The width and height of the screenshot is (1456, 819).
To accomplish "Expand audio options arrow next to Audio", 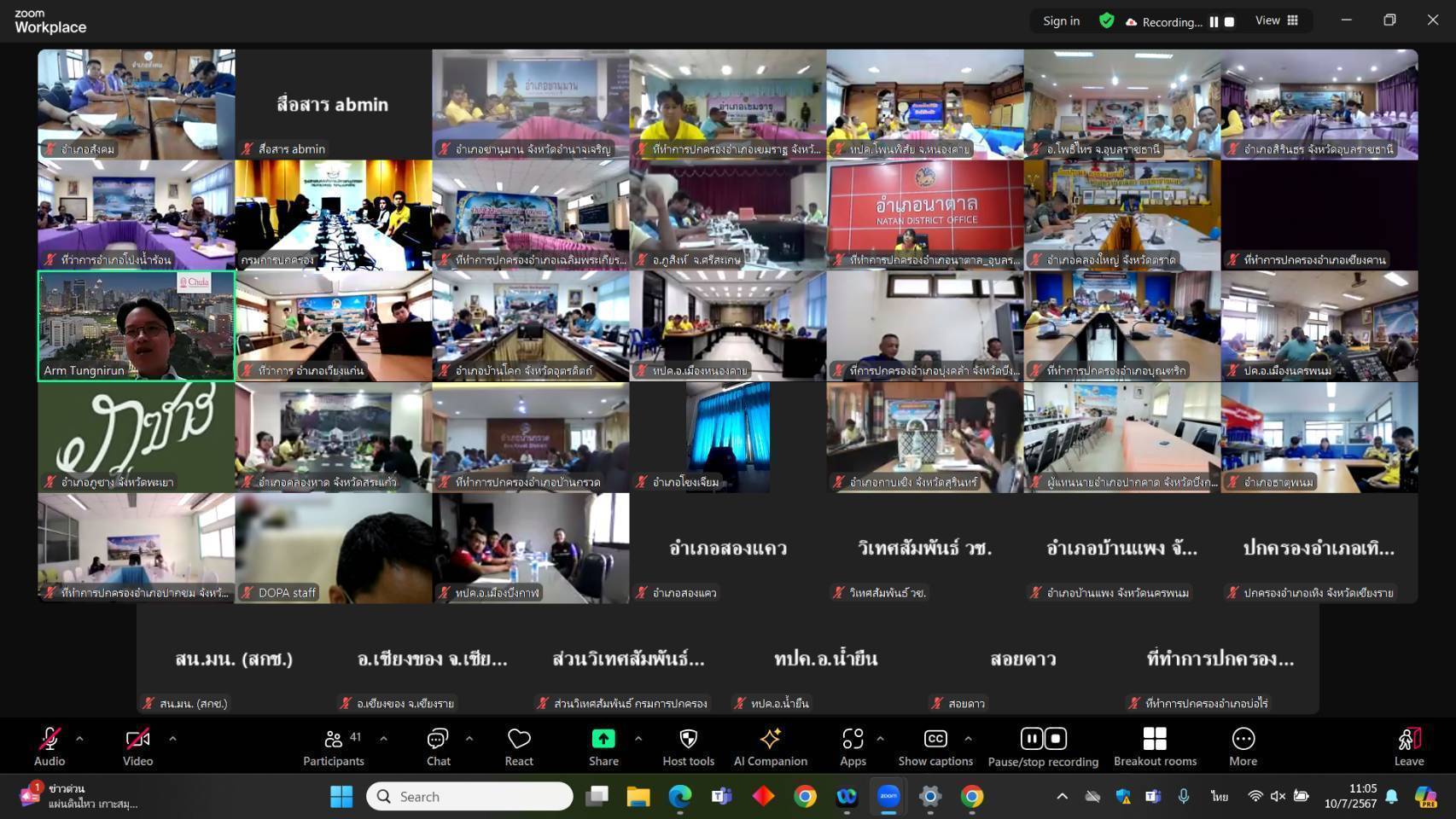I will 79,739.
